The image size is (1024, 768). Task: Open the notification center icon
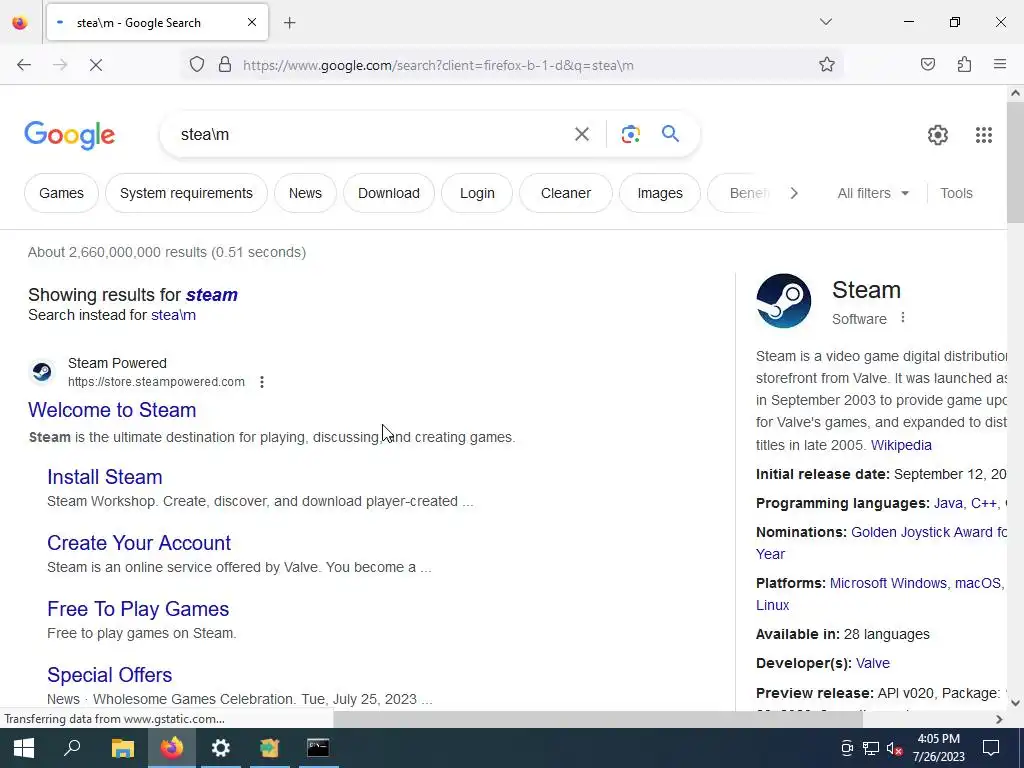click(x=991, y=748)
